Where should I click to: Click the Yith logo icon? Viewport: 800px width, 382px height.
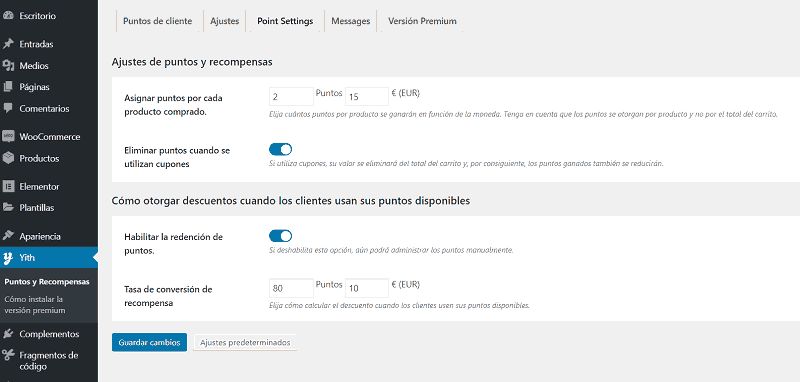(8, 258)
